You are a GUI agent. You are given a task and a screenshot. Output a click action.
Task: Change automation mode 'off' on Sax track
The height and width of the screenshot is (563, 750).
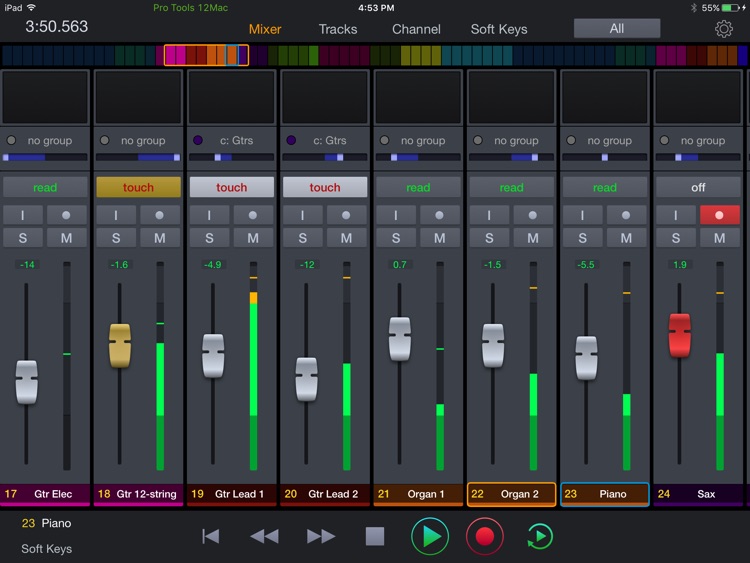pyautogui.click(x=698, y=187)
